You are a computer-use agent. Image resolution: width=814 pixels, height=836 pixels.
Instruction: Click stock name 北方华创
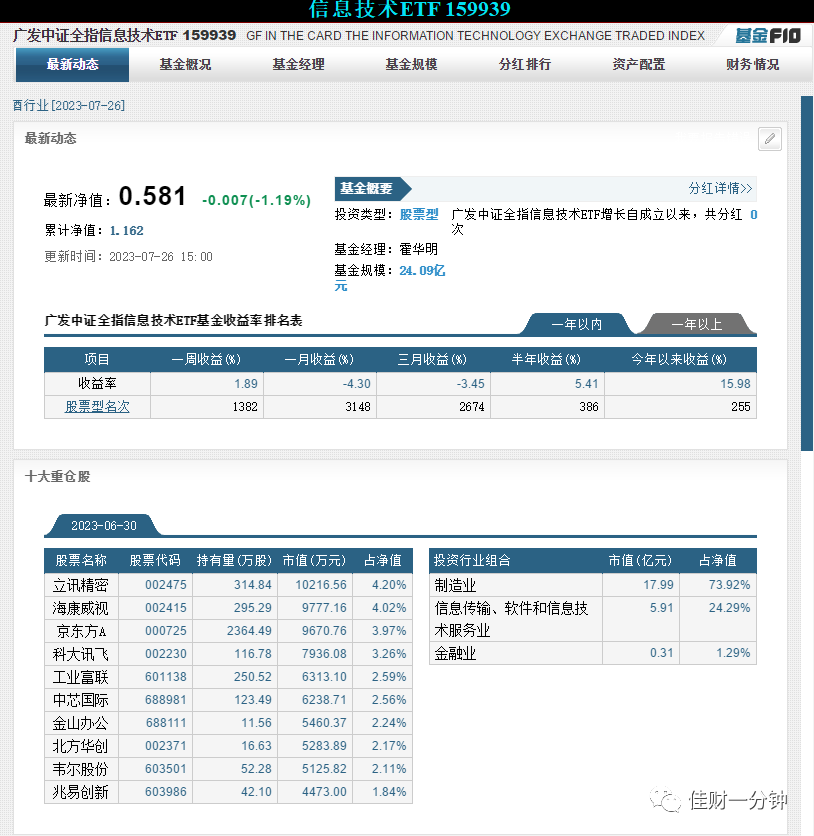pyautogui.click(x=81, y=746)
